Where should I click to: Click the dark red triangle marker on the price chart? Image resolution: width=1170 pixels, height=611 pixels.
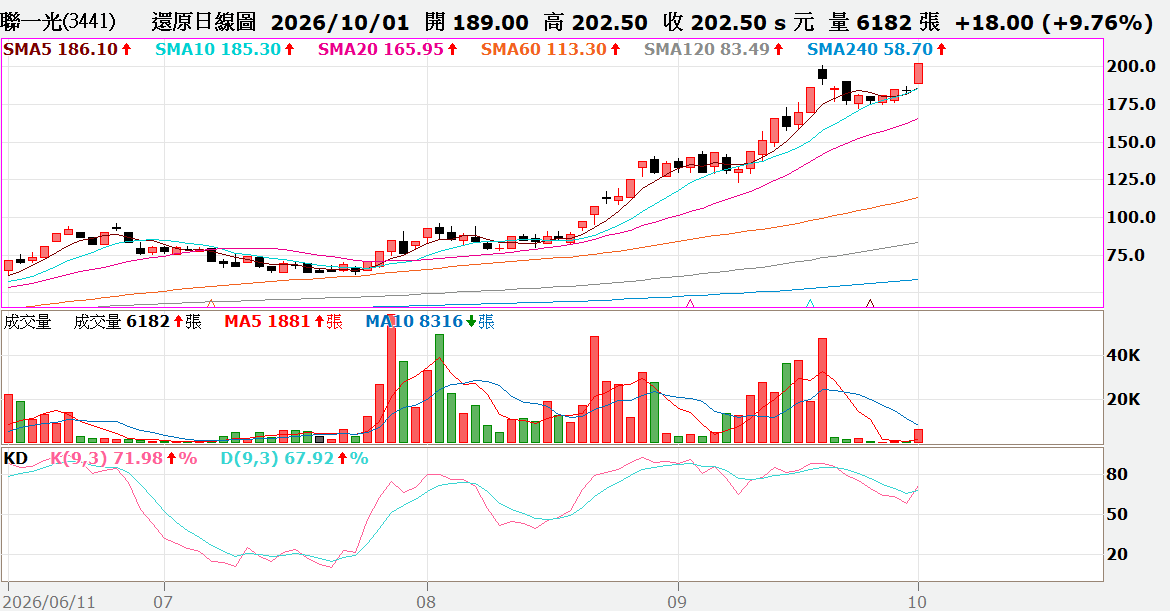coord(870,303)
